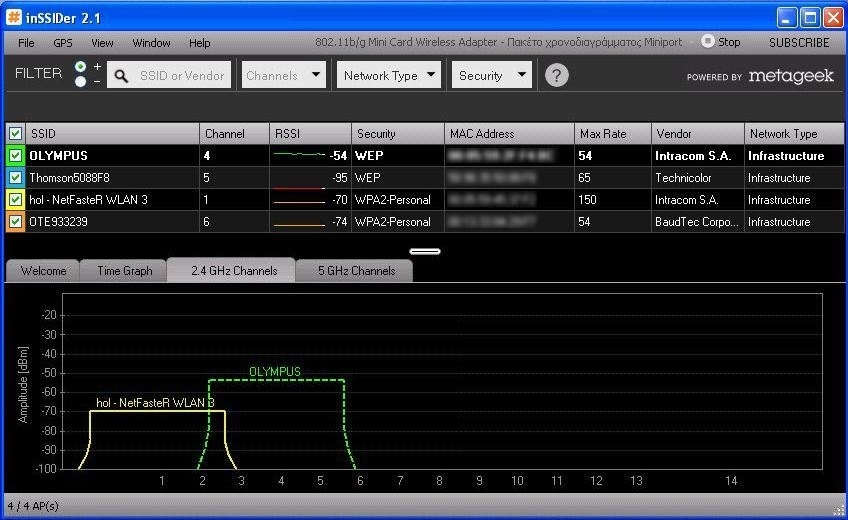Click the 4 / 4 AP(s) status bar text
Viewport: 848px width, 520px height.
coord(33,506)
